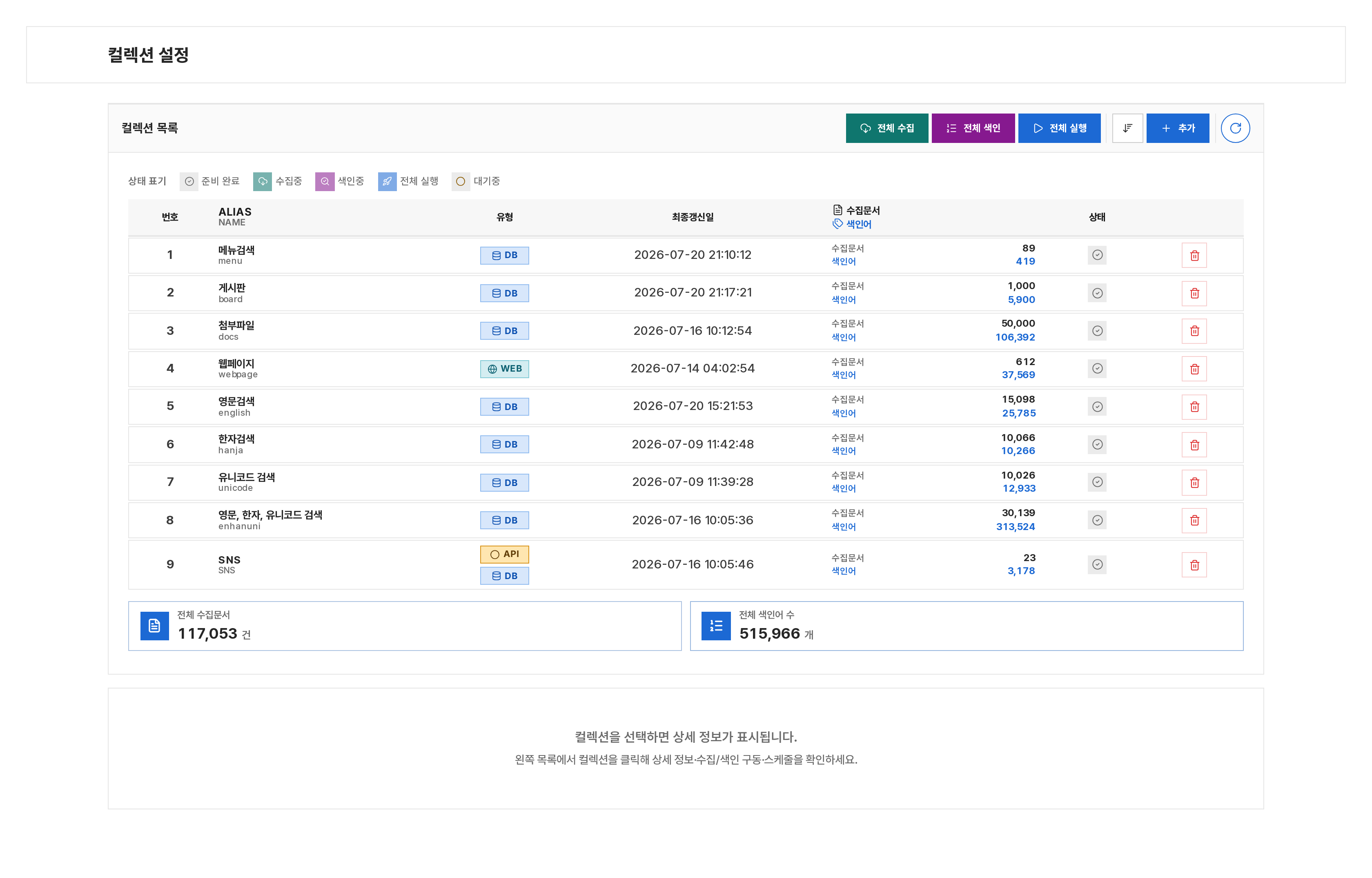This screenshot has width=1372, height=878.
Task: Click the 전체 수집문서 document icon
Action: [154, 626]
